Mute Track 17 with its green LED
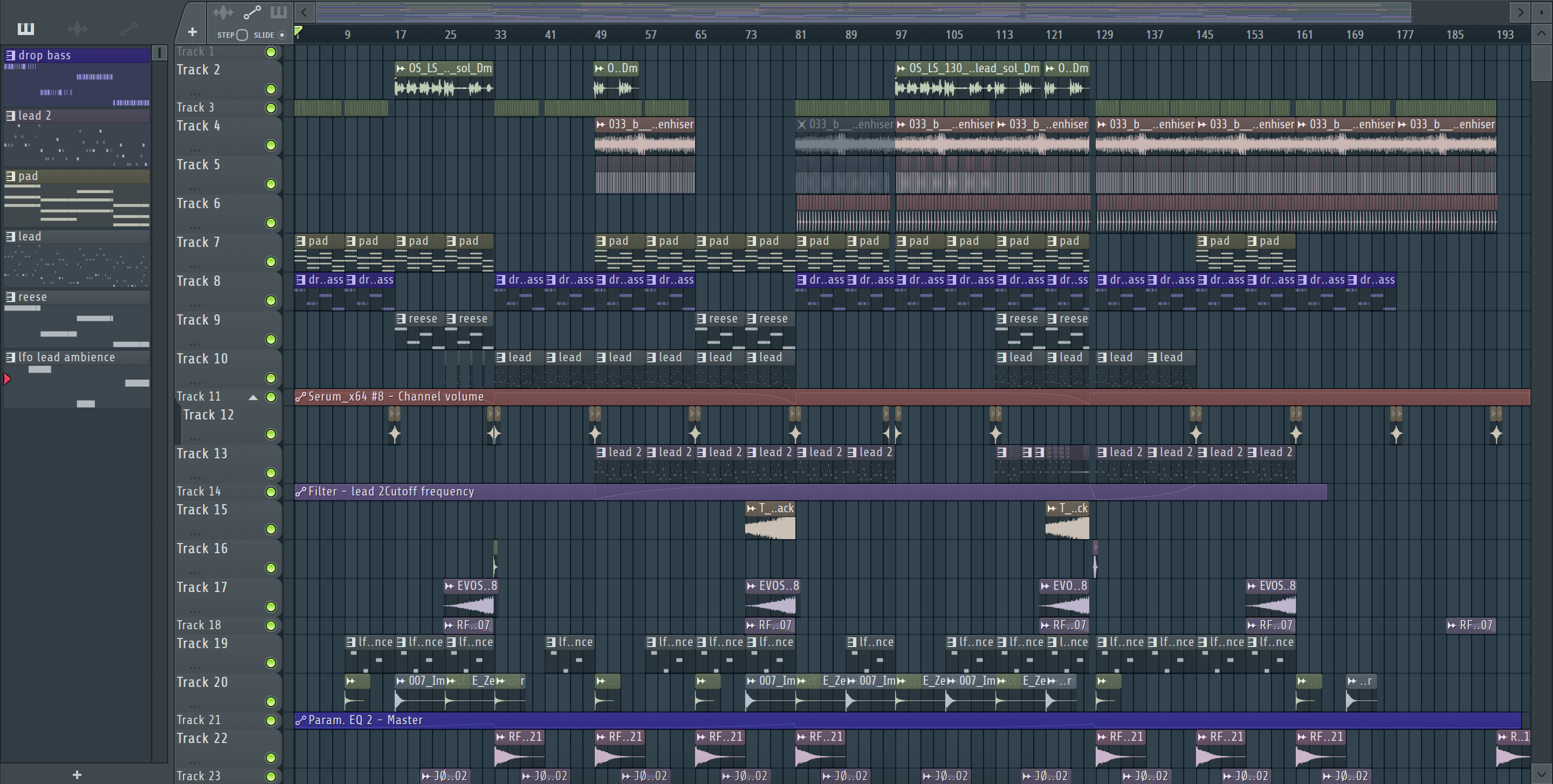The image size is (1553, 784). click(x=271, y=606)
